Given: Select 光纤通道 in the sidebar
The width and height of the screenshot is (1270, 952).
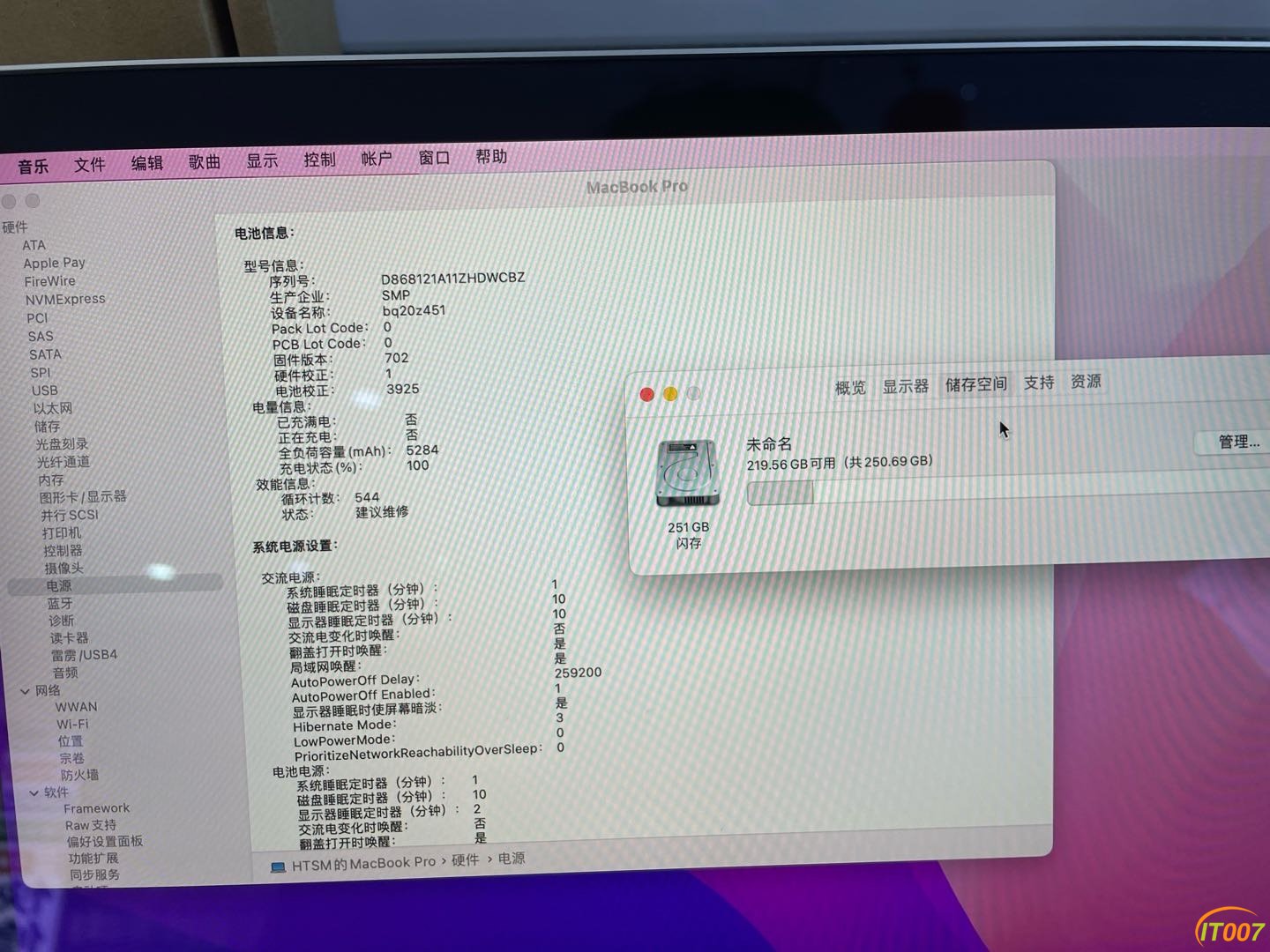Looking at the screenshot, I should (63, 461).
